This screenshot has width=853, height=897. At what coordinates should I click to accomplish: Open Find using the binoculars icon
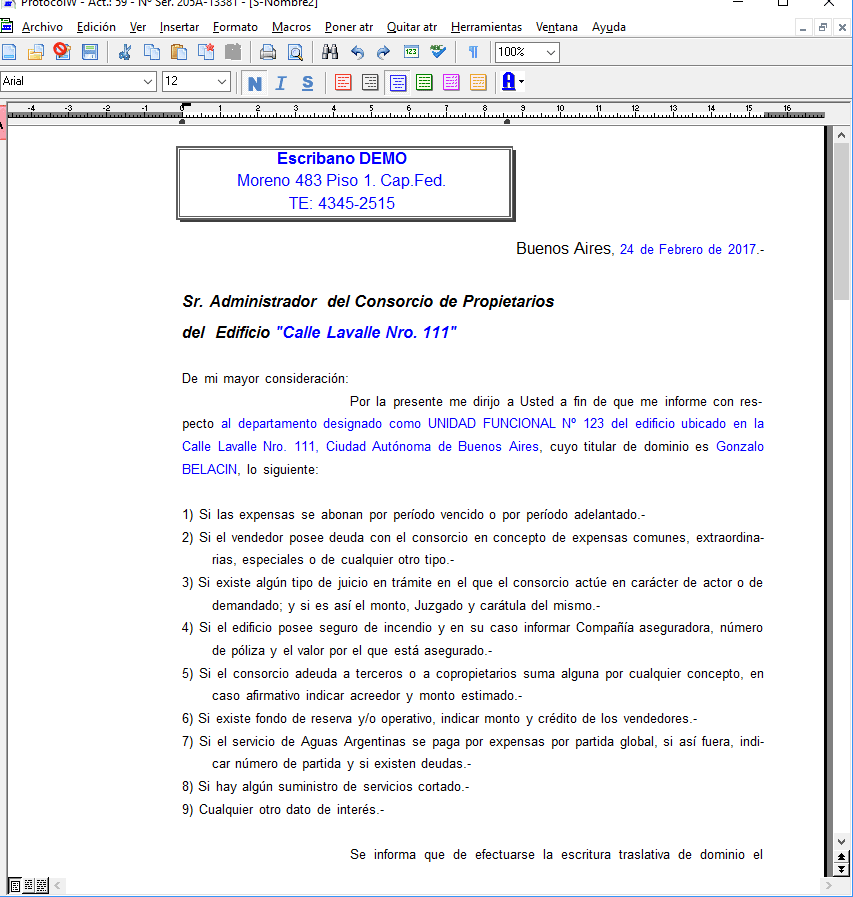point(330,52)
